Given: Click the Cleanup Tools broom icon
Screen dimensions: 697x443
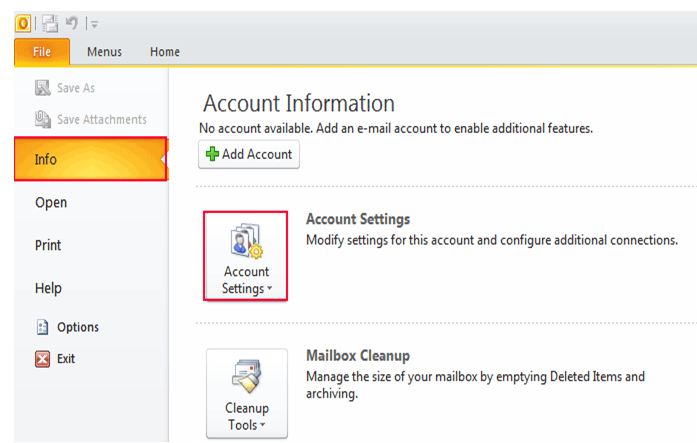Looking at the screenshot, I should (x=247, y=376).
